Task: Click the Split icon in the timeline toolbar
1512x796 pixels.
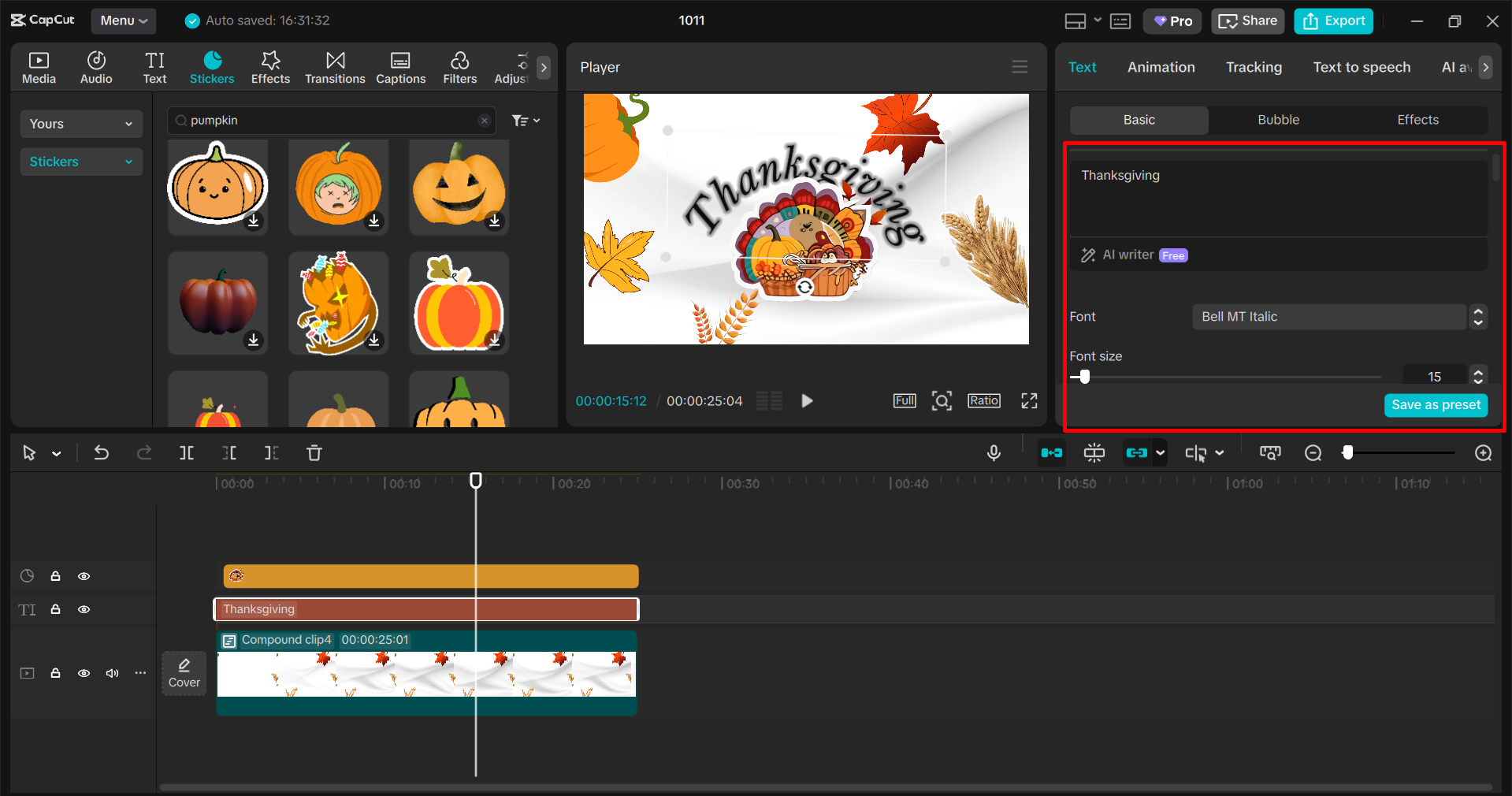Action: (x=187, y=453)
